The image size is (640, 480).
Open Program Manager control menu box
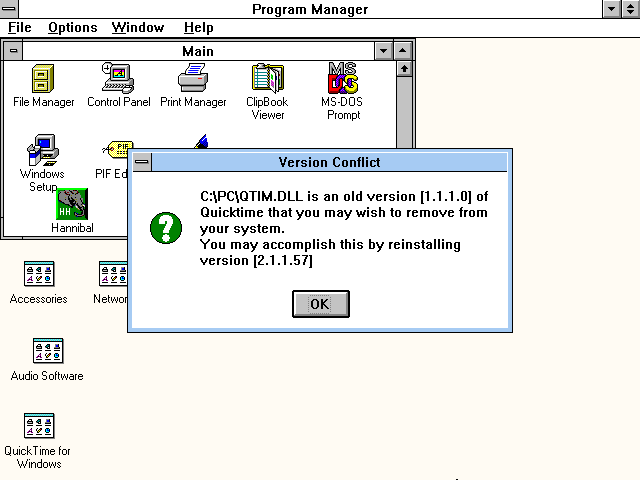[9, 9]
